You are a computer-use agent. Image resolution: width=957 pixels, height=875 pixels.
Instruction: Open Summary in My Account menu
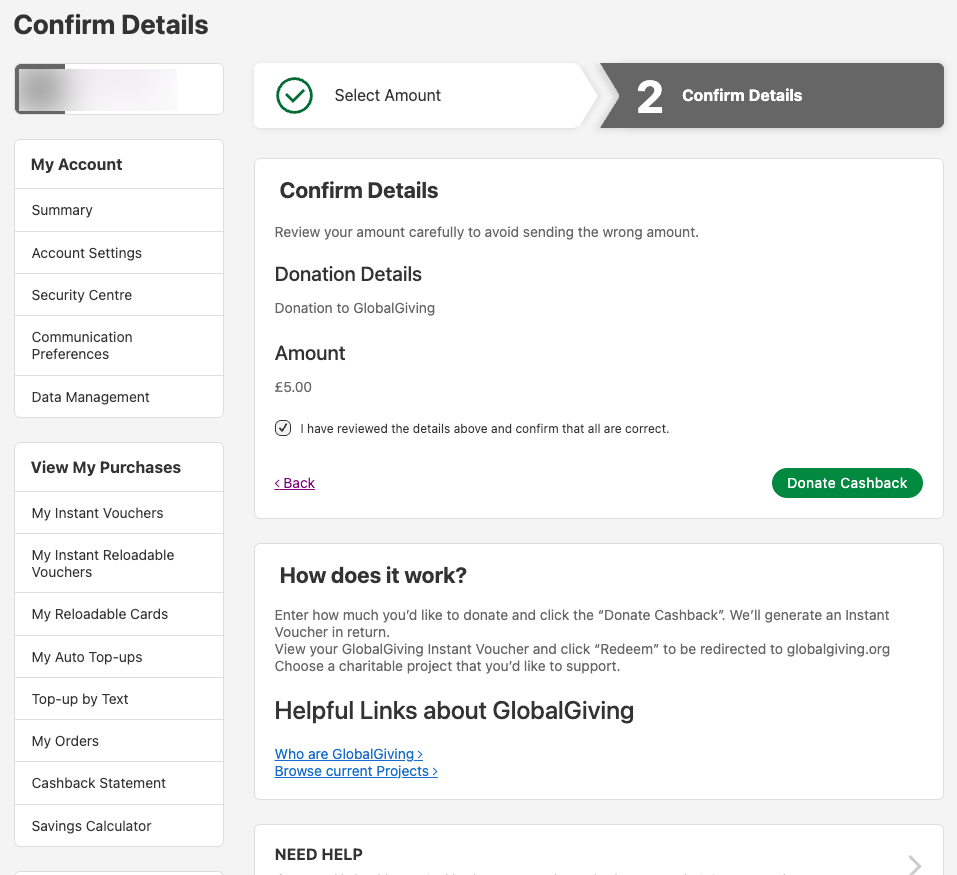pos(62,210)
